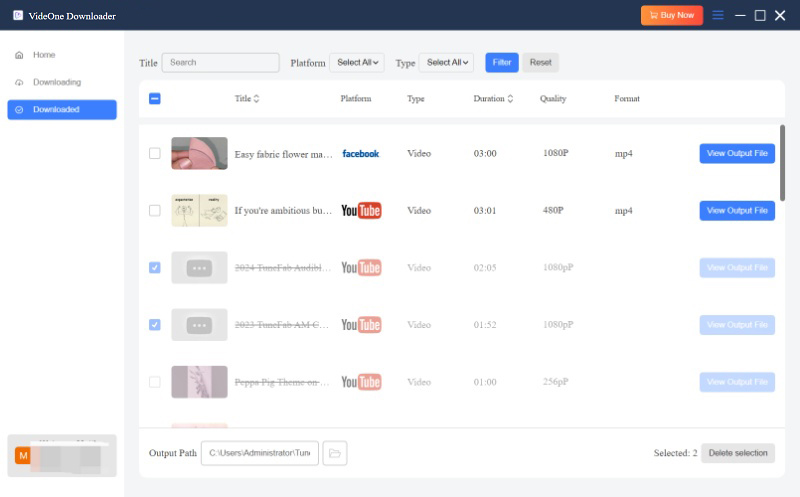This screenshot has width=800, height=497.
Task: Click the Title search input field
Action: click(x=221, y=62)
